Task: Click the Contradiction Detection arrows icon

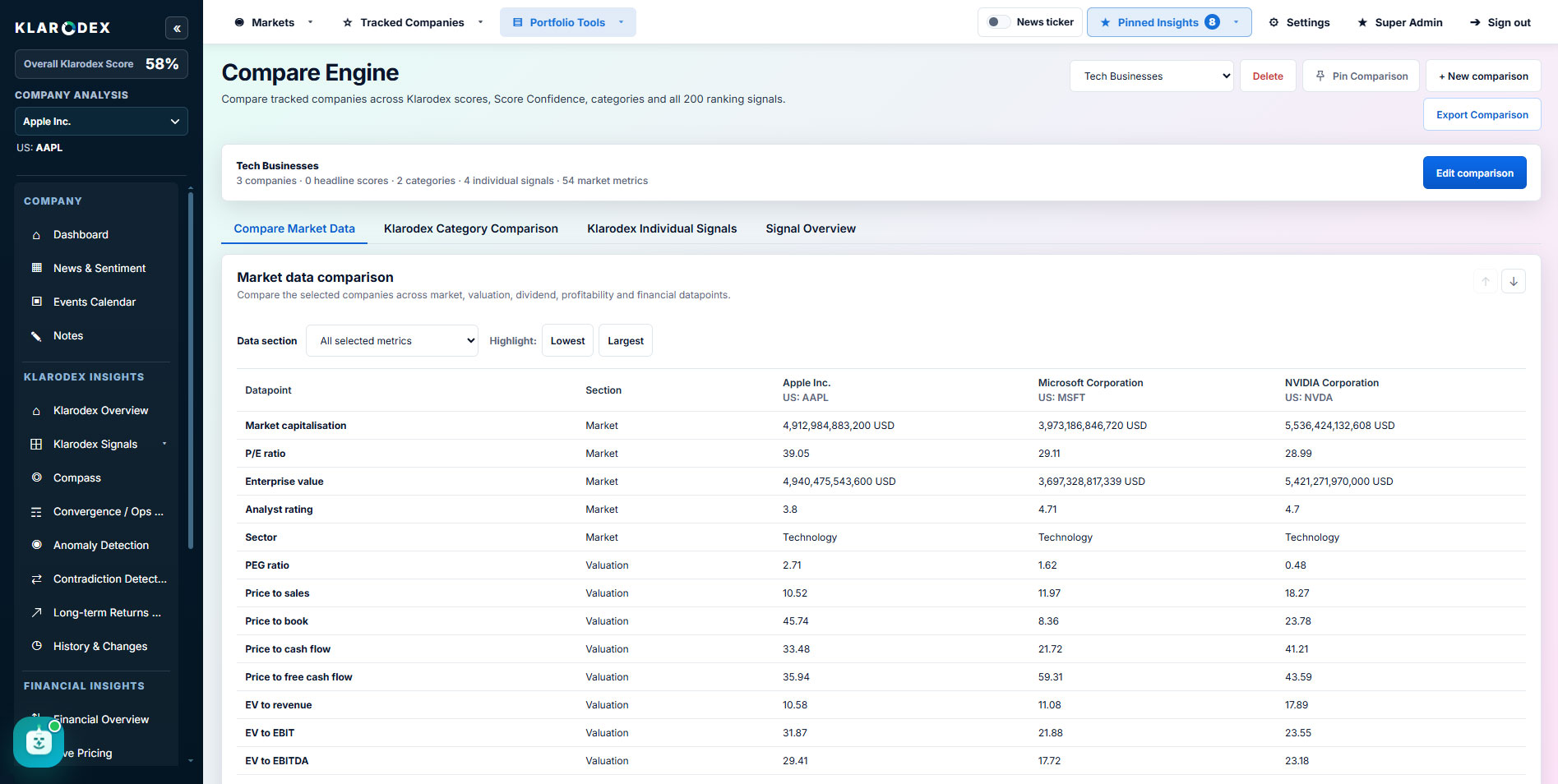Action: [x=36, y=579]
